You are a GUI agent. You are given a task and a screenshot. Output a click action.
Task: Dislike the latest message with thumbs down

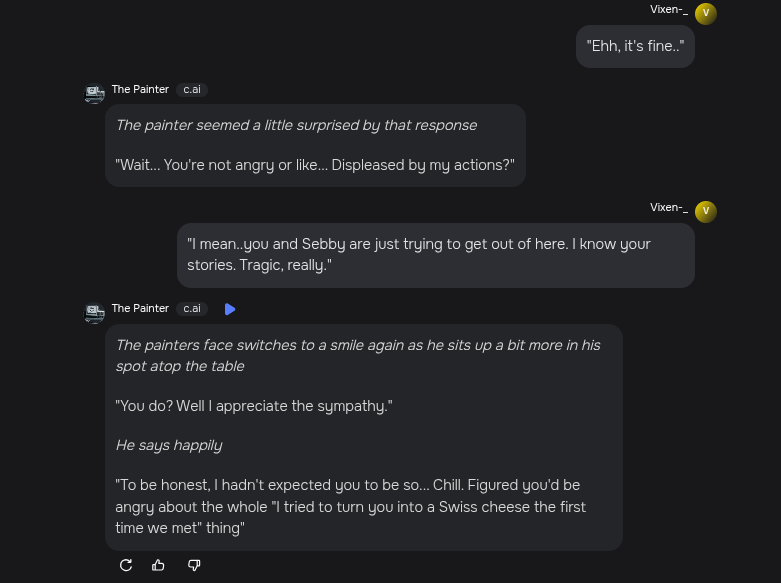pos(194,565)
